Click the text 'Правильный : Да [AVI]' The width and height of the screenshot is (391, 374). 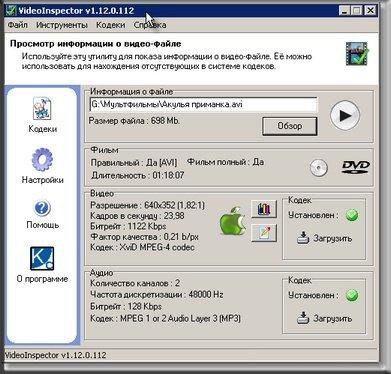(x=134, y=163)
